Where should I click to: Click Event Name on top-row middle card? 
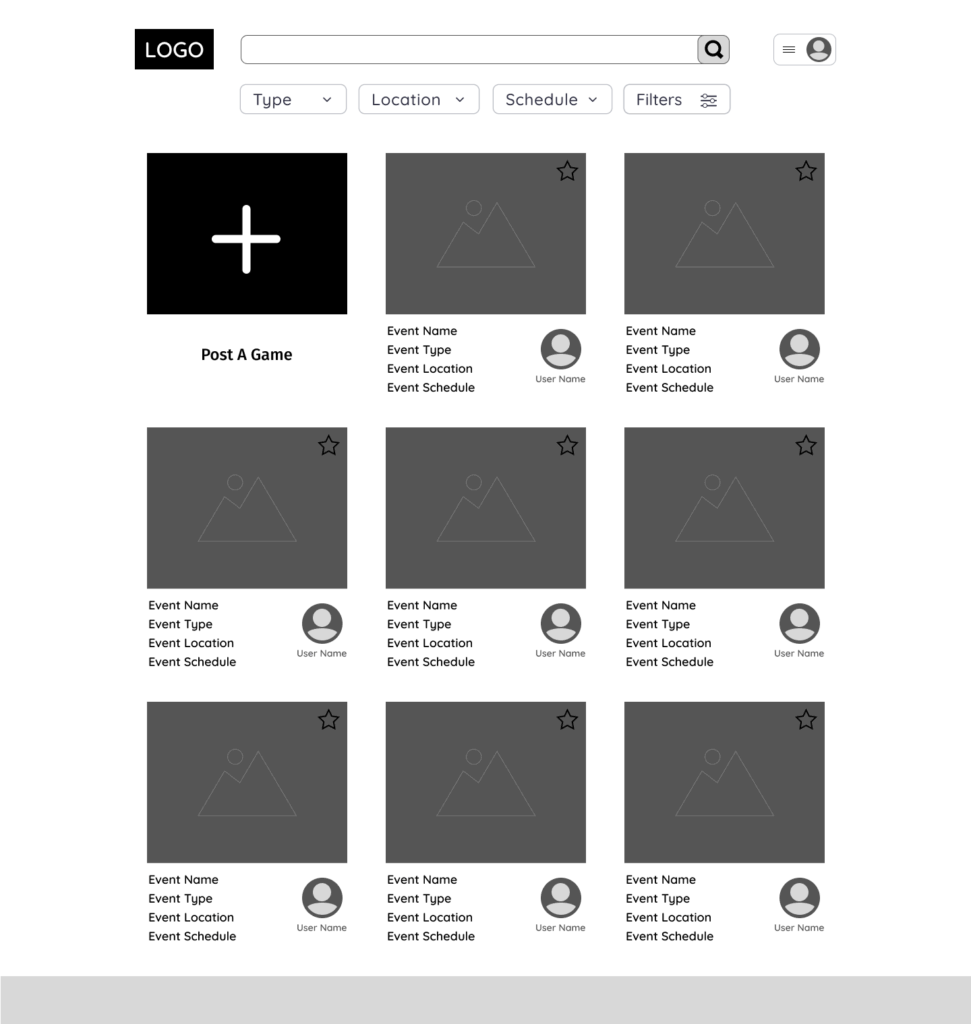tap(422, 331)
